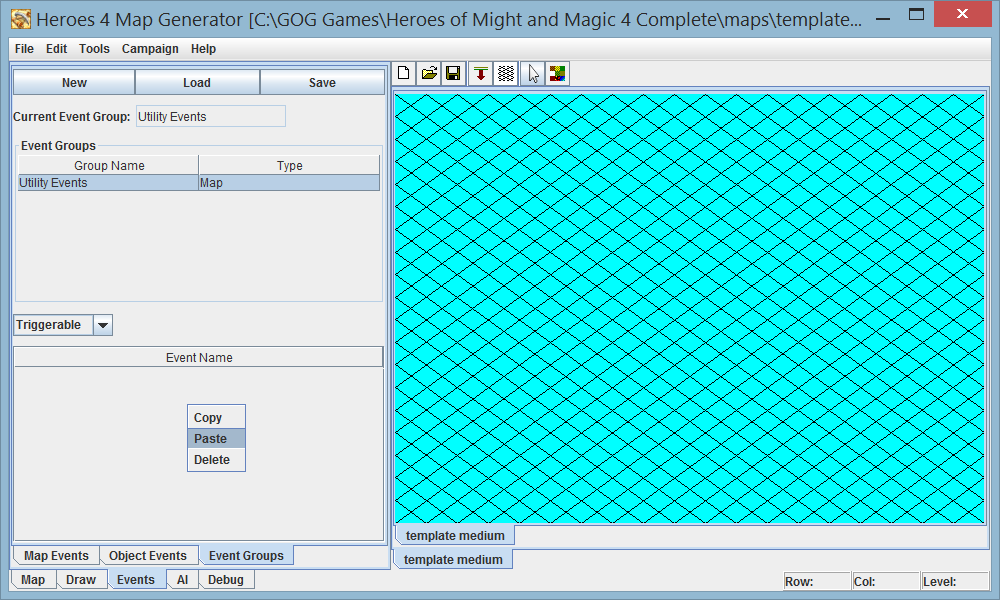
Task: Toggle the grid overlay toolbar icon
Action: 506,73
